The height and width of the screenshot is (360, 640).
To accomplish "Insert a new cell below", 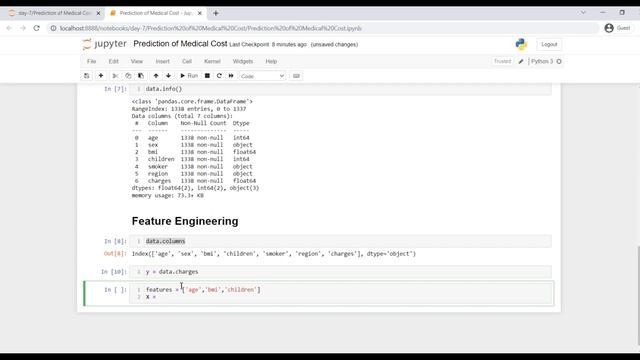I will [101, 76].
